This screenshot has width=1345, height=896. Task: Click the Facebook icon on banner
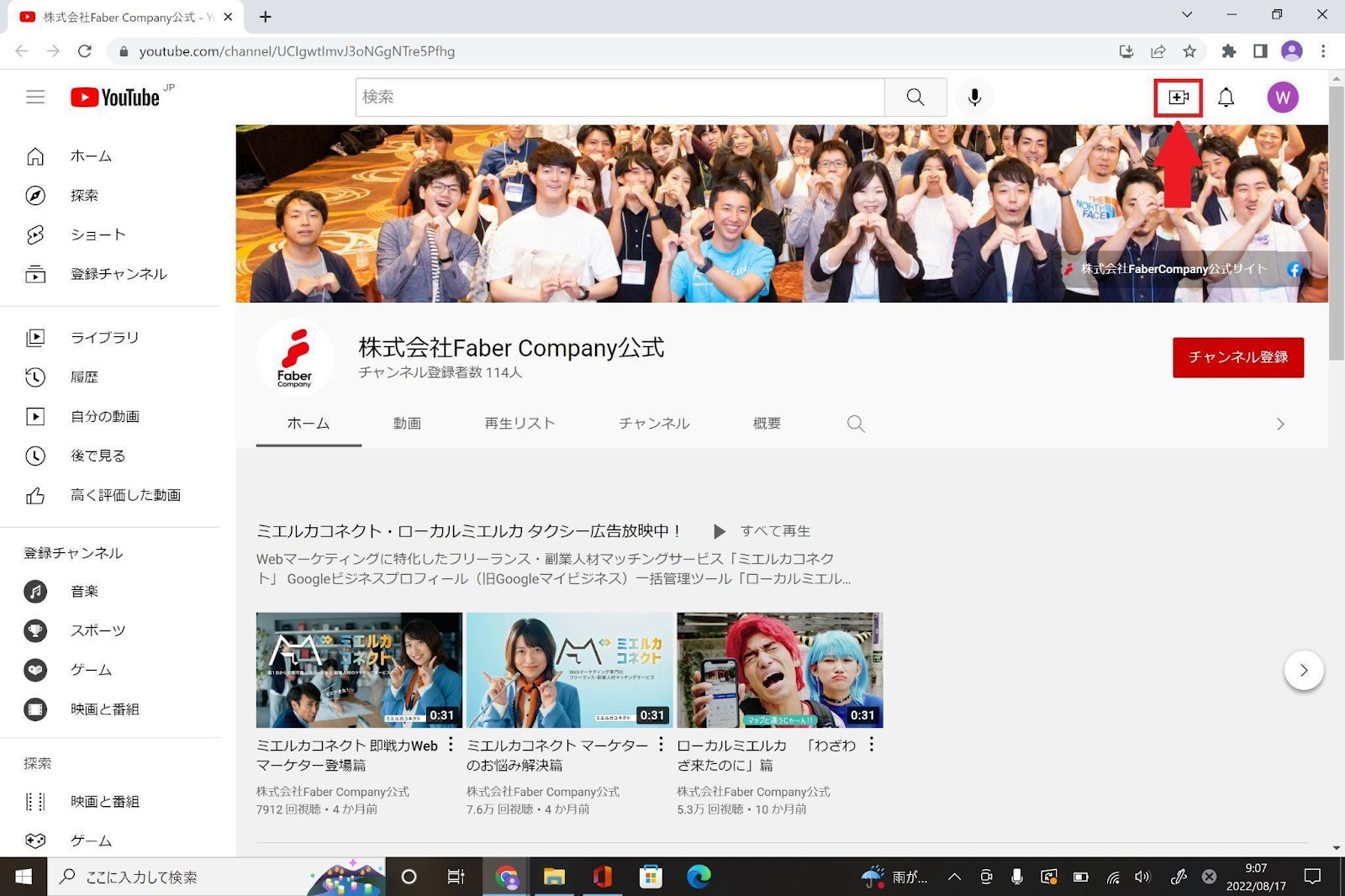(x=1295, y=270)
